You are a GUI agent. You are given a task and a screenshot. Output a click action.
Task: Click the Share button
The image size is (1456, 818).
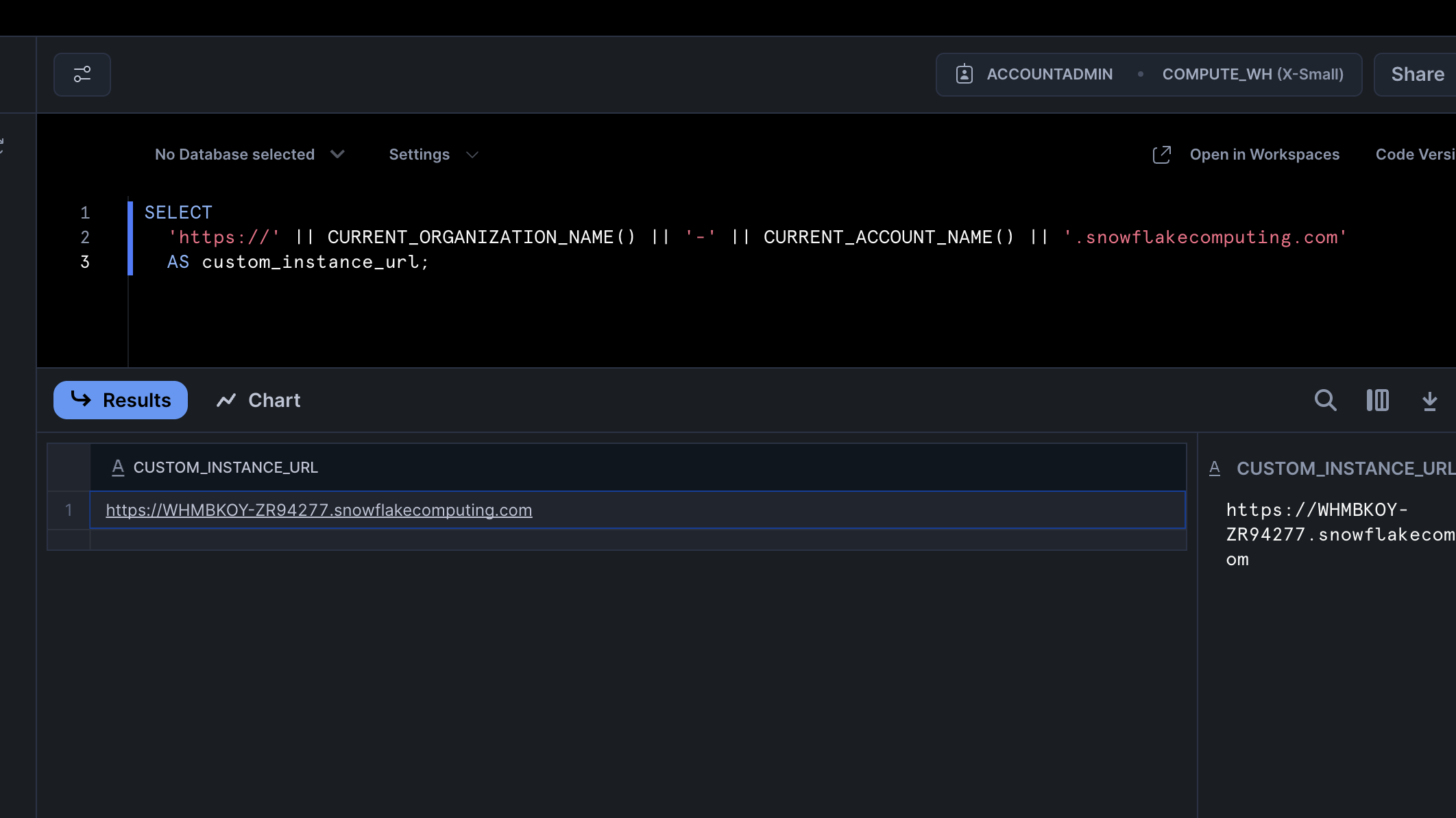[1417, 74]
